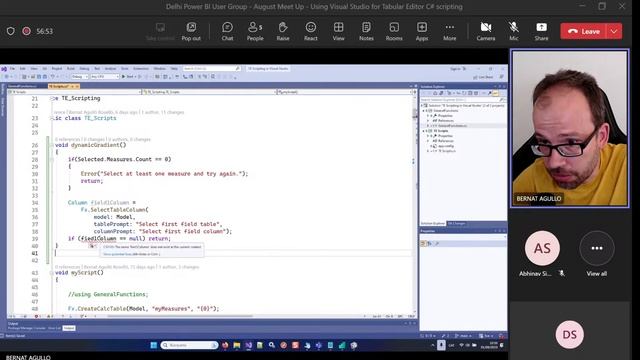
Task: Open the Debug configuration dropdown
Action: [80, 77]
